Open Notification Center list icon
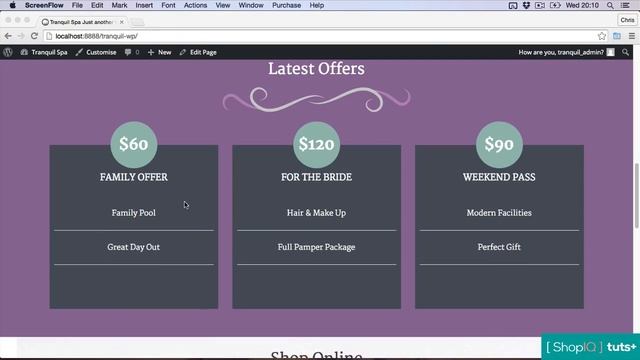This screenshot has width=640, height=360. click(625, 5)
